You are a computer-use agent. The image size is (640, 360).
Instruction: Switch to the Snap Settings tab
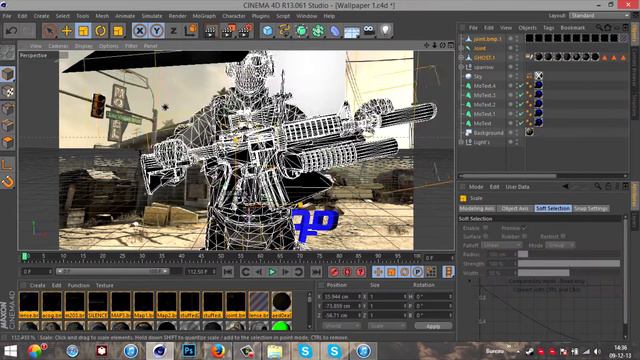[591, 209]
